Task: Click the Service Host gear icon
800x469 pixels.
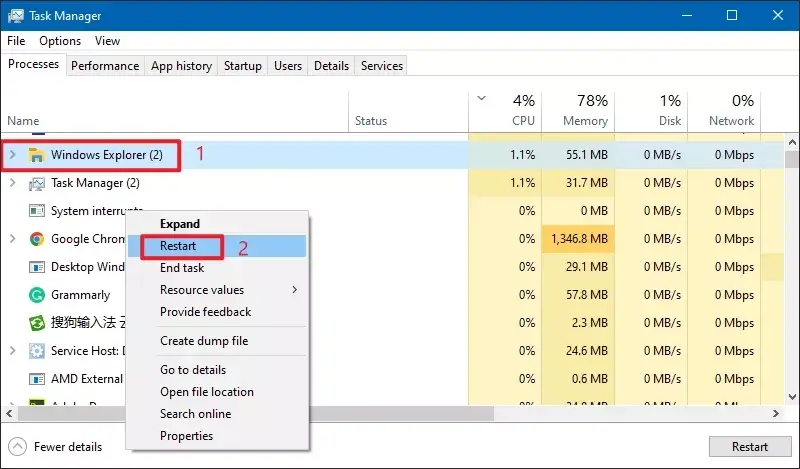Action: click(x=36, y=351)
